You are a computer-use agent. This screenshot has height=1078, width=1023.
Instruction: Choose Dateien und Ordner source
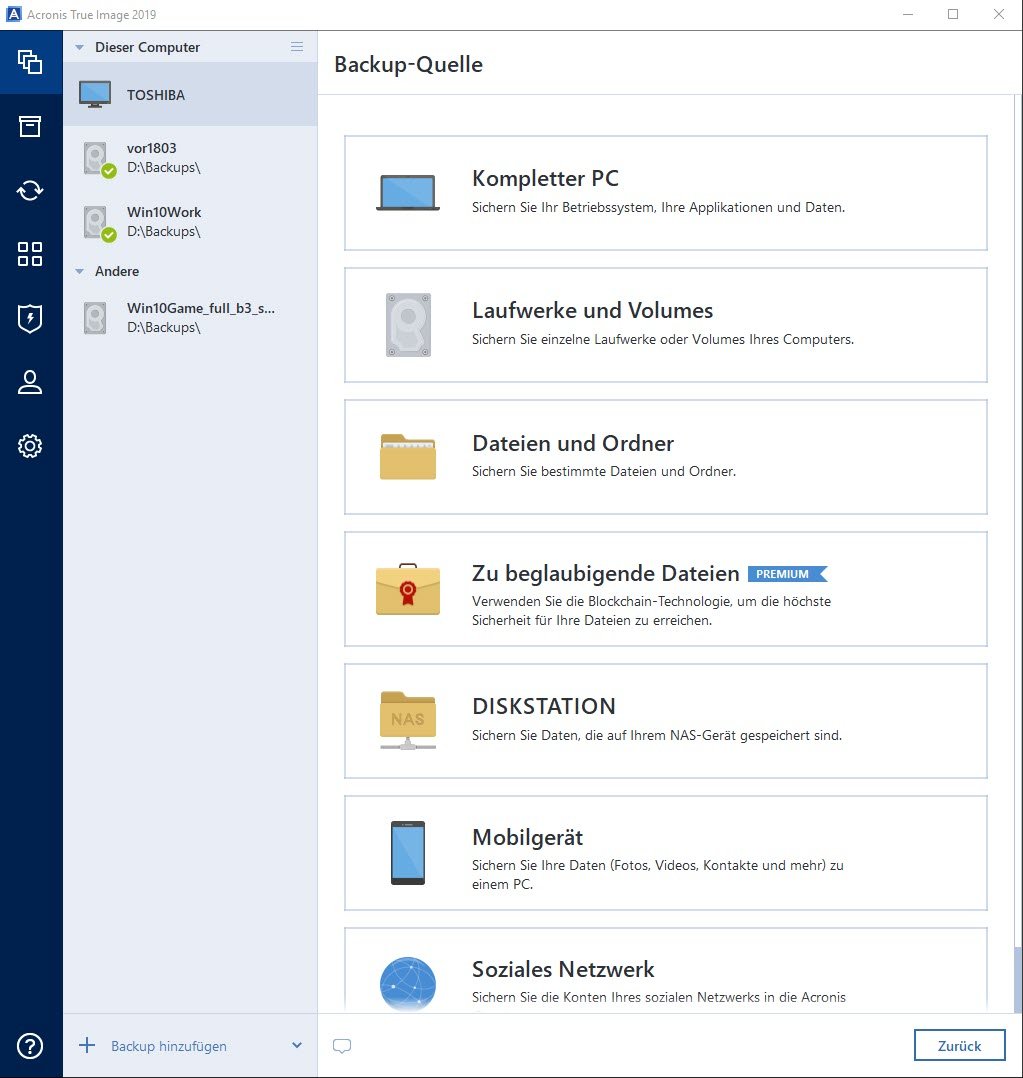(x=666, y=457)
